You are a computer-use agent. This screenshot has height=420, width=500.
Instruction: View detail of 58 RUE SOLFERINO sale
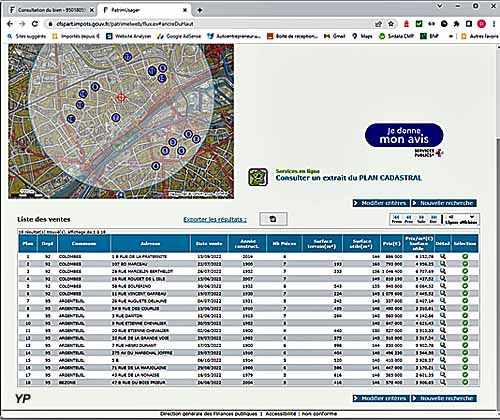[442, 286]
